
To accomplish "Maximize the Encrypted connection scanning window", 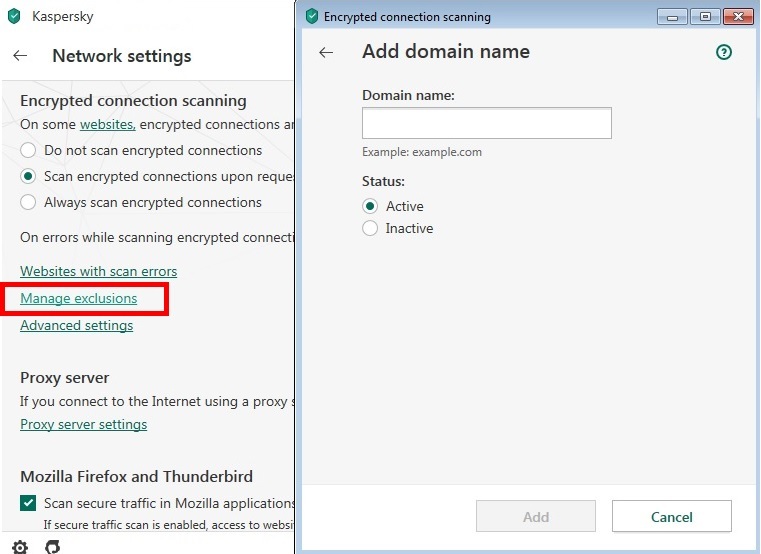I will point(705,17).
